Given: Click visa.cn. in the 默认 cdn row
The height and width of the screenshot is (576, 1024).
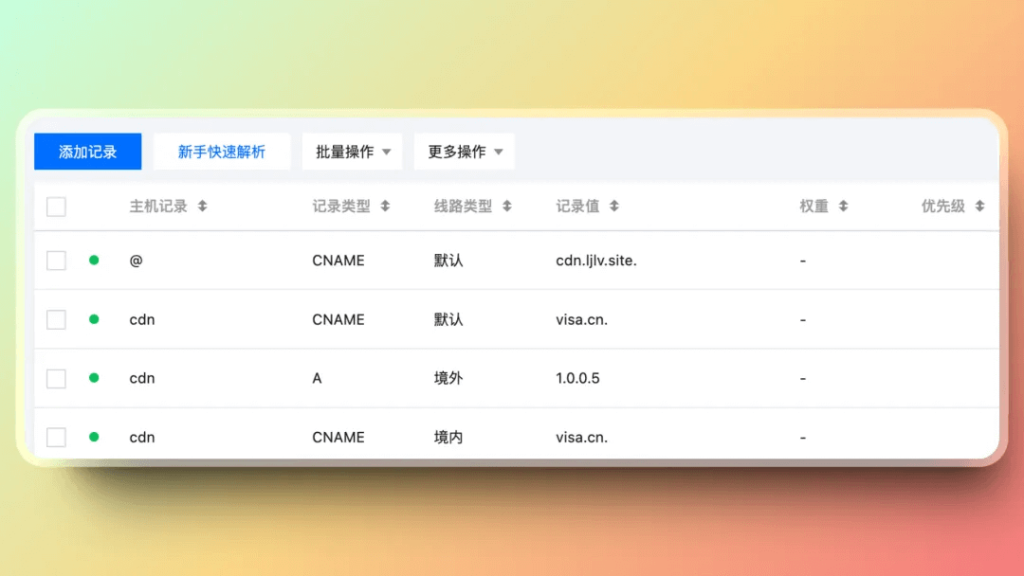Looking at the screenshot, I should coord(582,319).
